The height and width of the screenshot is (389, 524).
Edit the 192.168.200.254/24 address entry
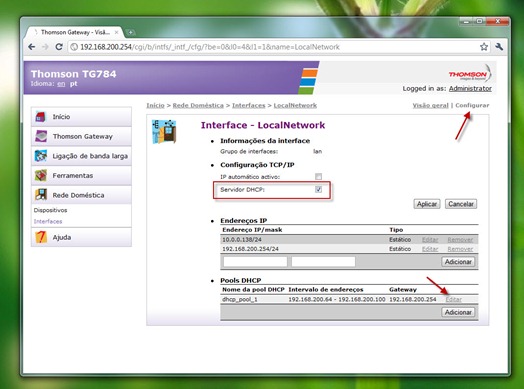click(430, 249)
